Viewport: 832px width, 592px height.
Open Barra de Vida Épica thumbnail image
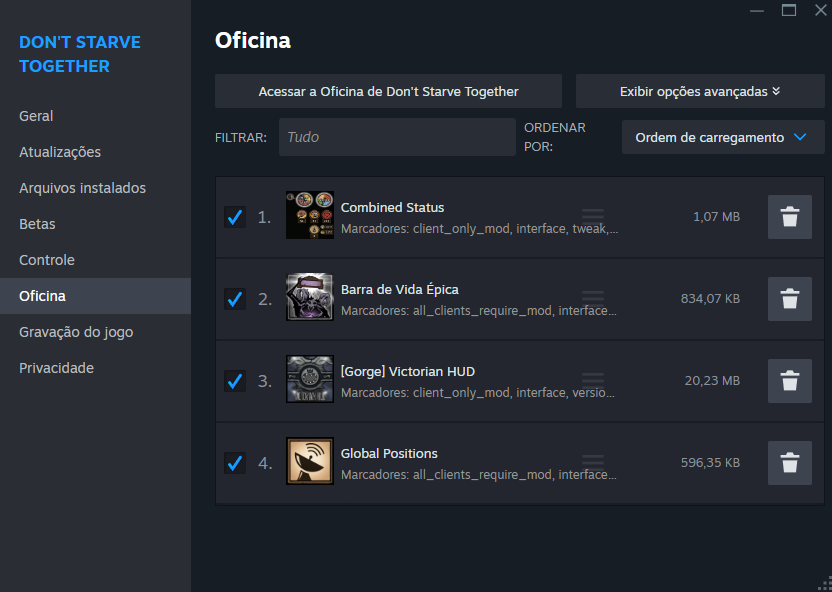(310, 297)
